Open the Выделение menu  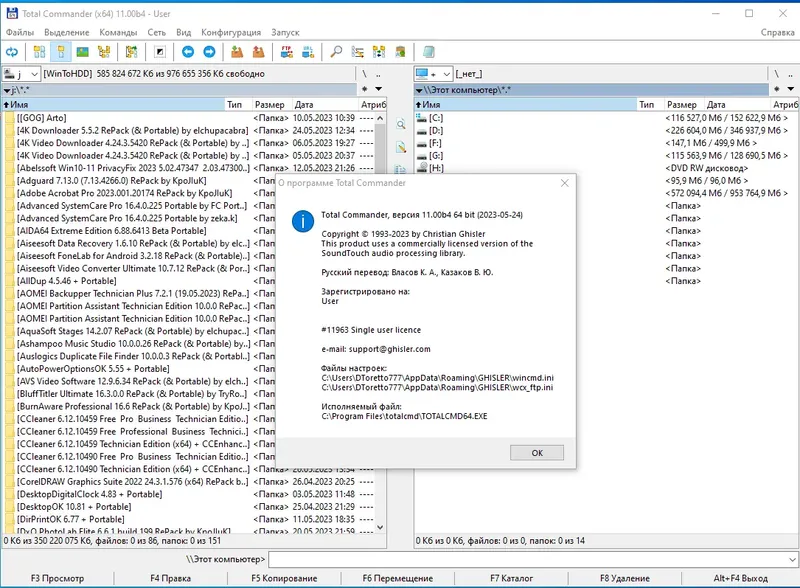pos(66,32)
